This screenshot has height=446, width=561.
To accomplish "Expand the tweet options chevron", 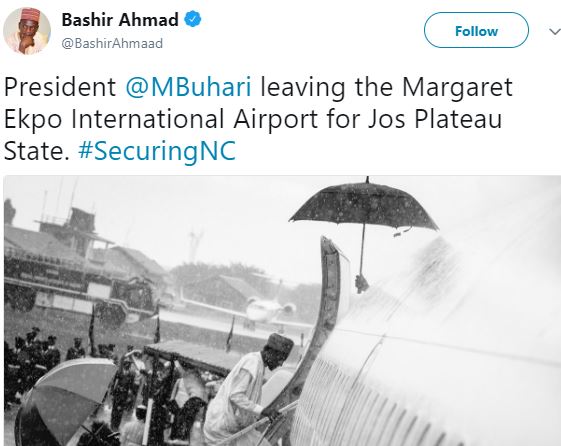I will 555,32.
